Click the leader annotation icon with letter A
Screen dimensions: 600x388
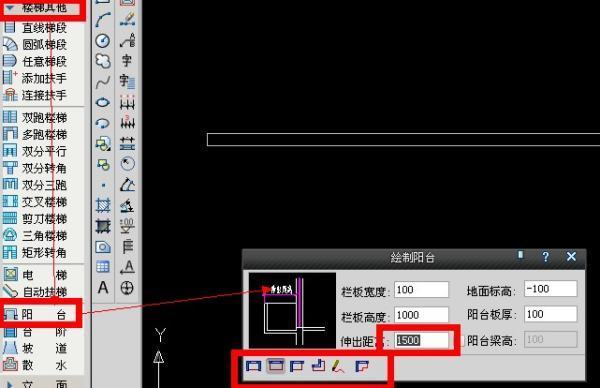[x=127, y=40]
